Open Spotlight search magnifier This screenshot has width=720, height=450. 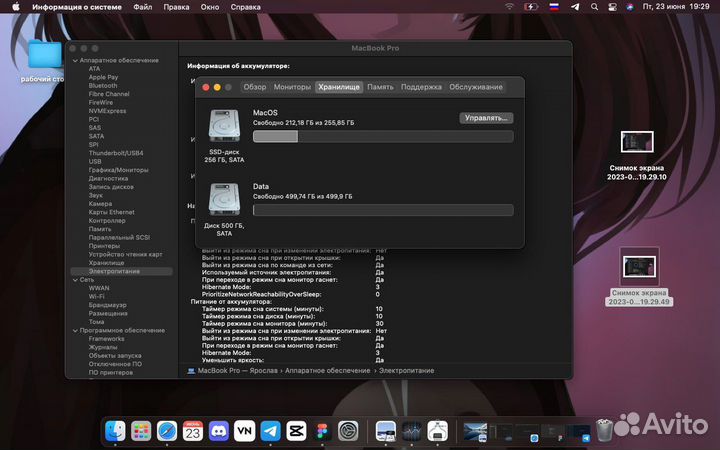pyautogui.click(x=594, y=7)
